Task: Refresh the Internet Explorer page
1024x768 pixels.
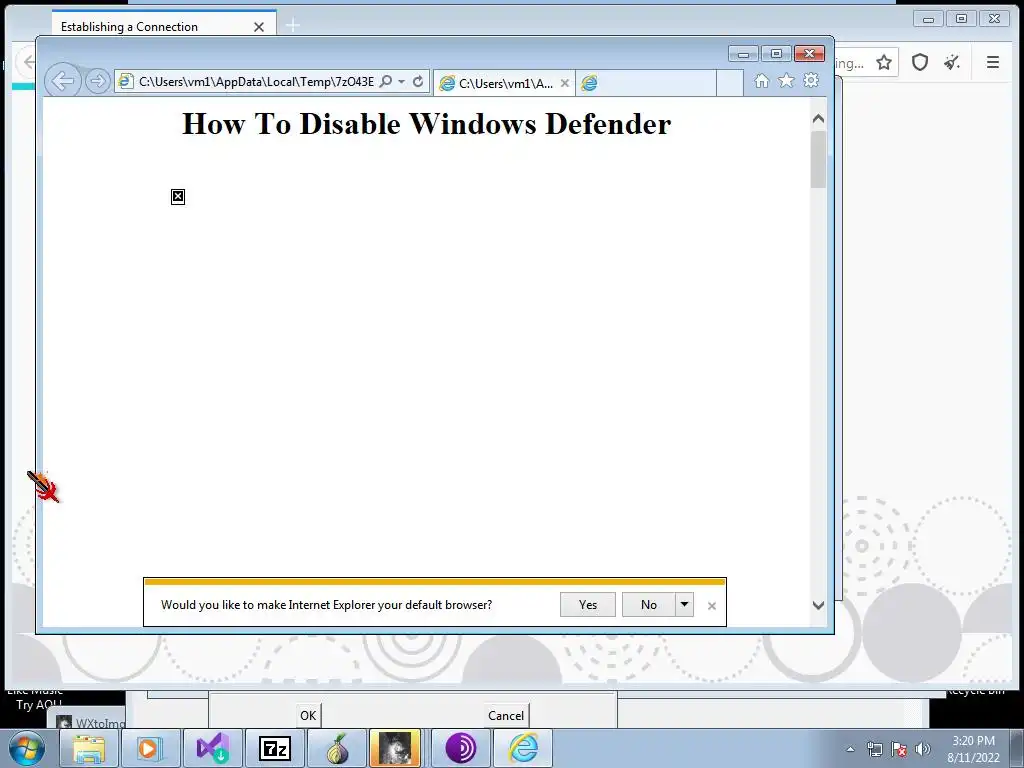Action: pos(418,81)
